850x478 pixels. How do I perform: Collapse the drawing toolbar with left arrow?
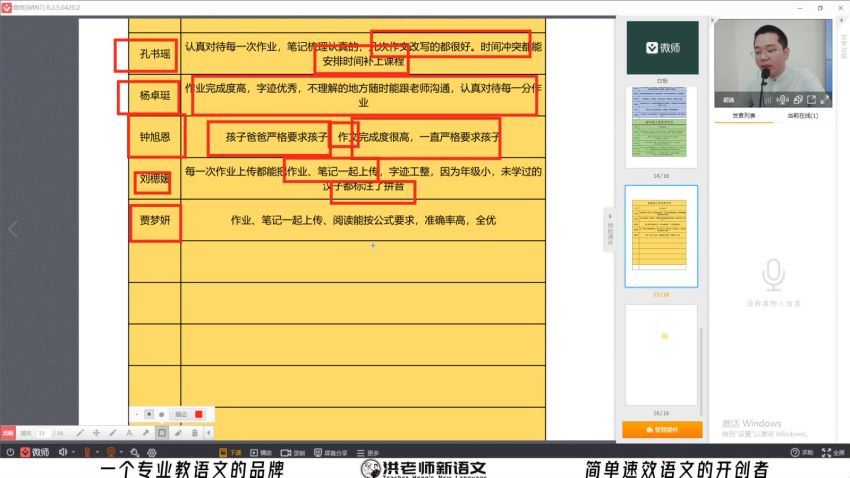[209, 433]
